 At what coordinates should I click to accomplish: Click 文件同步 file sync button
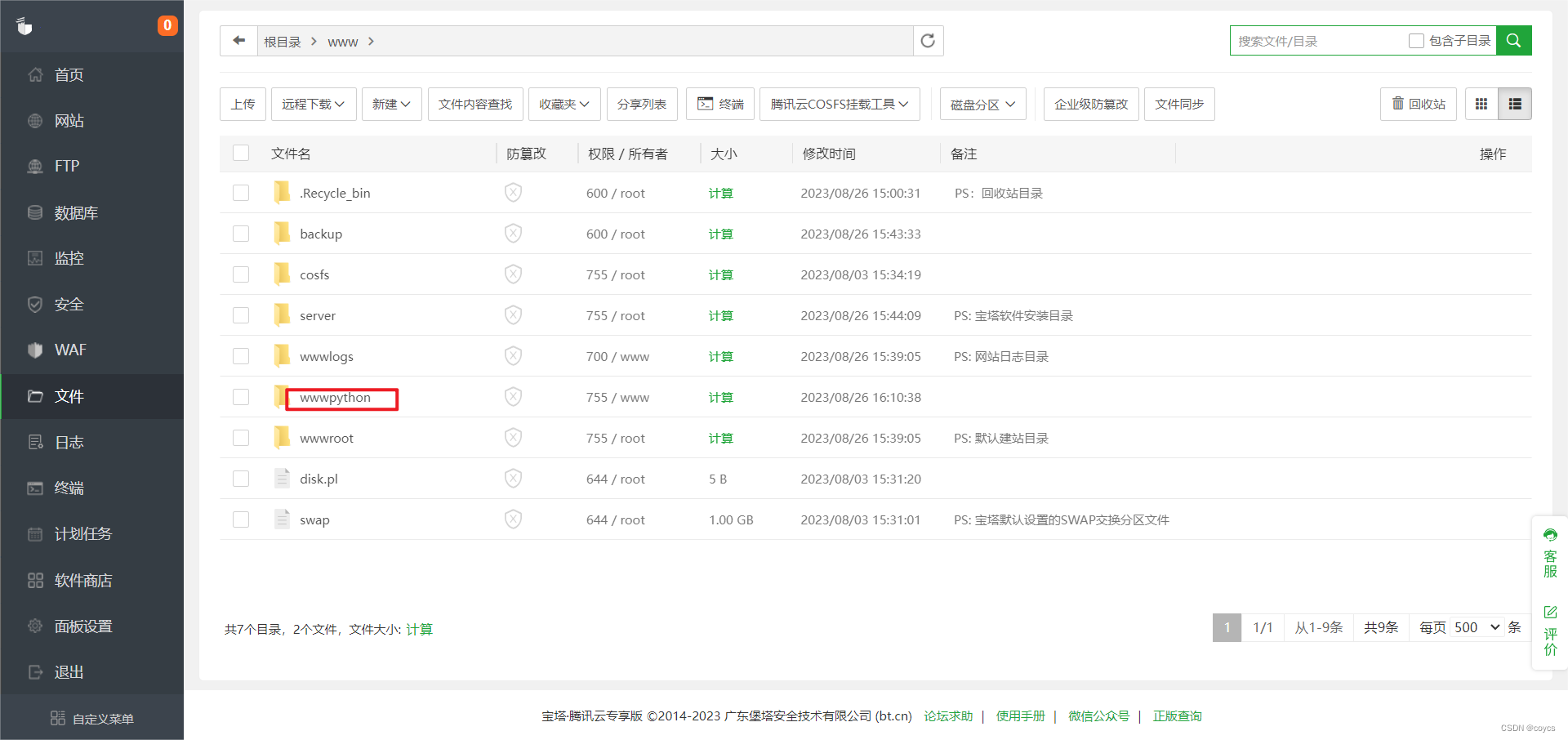pyautogui.click(x=1179, y=104)
